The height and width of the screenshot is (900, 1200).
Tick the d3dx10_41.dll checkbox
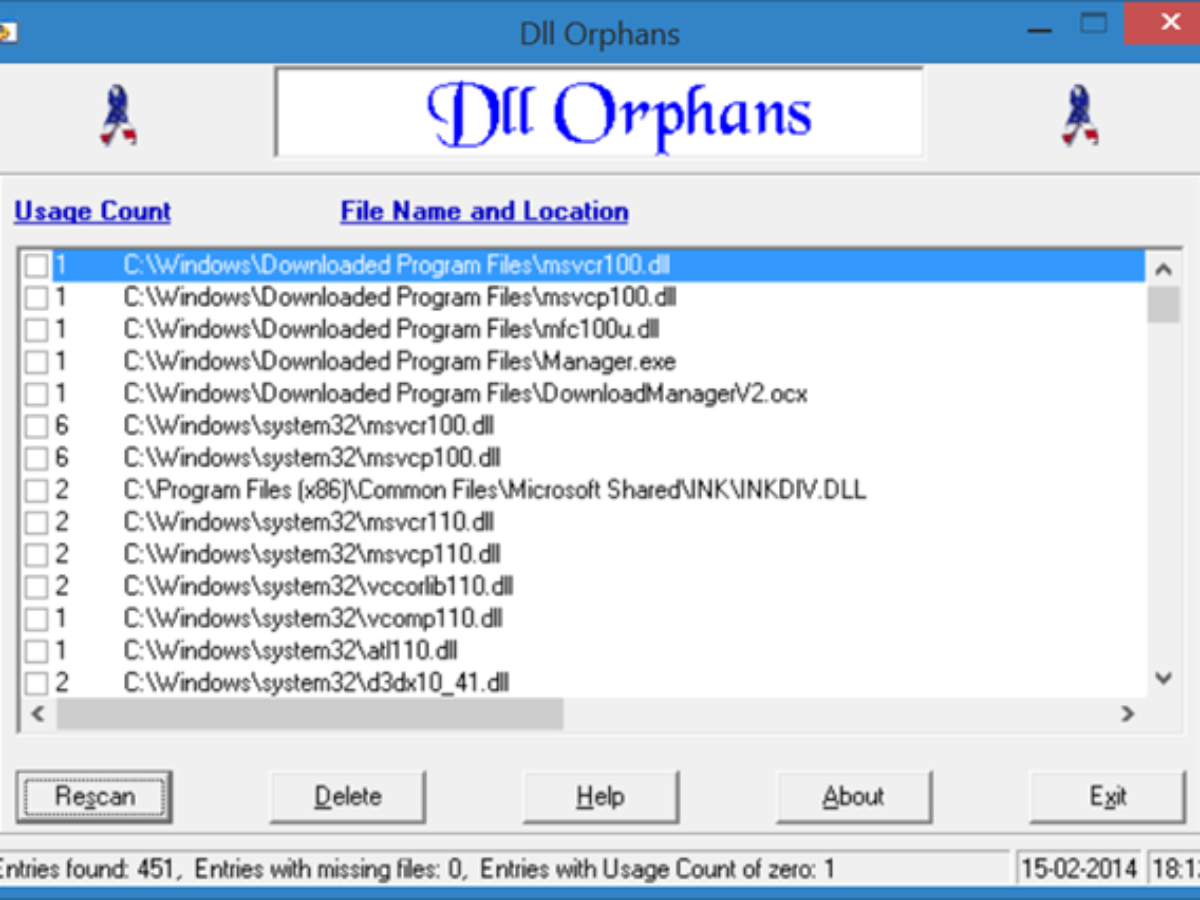pos(36,683)
